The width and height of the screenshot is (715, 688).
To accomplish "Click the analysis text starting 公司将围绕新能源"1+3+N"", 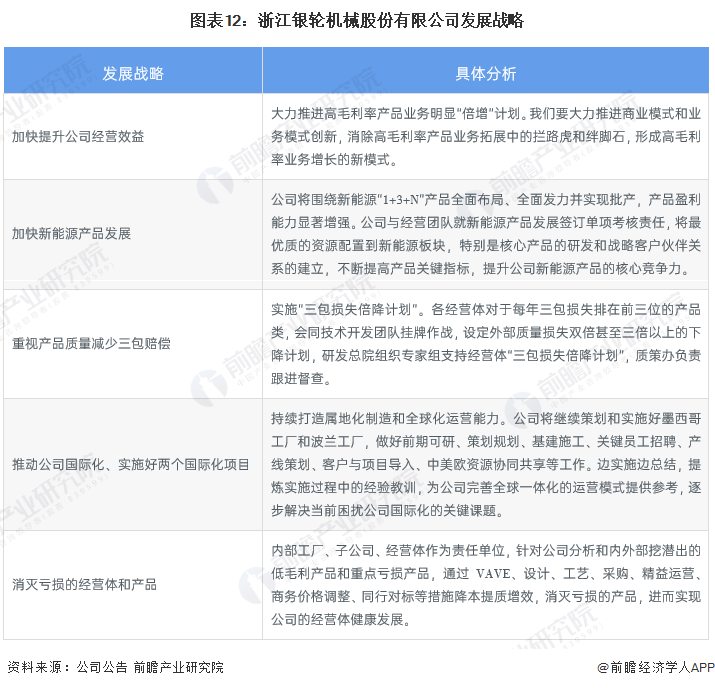I will [486, 234].
